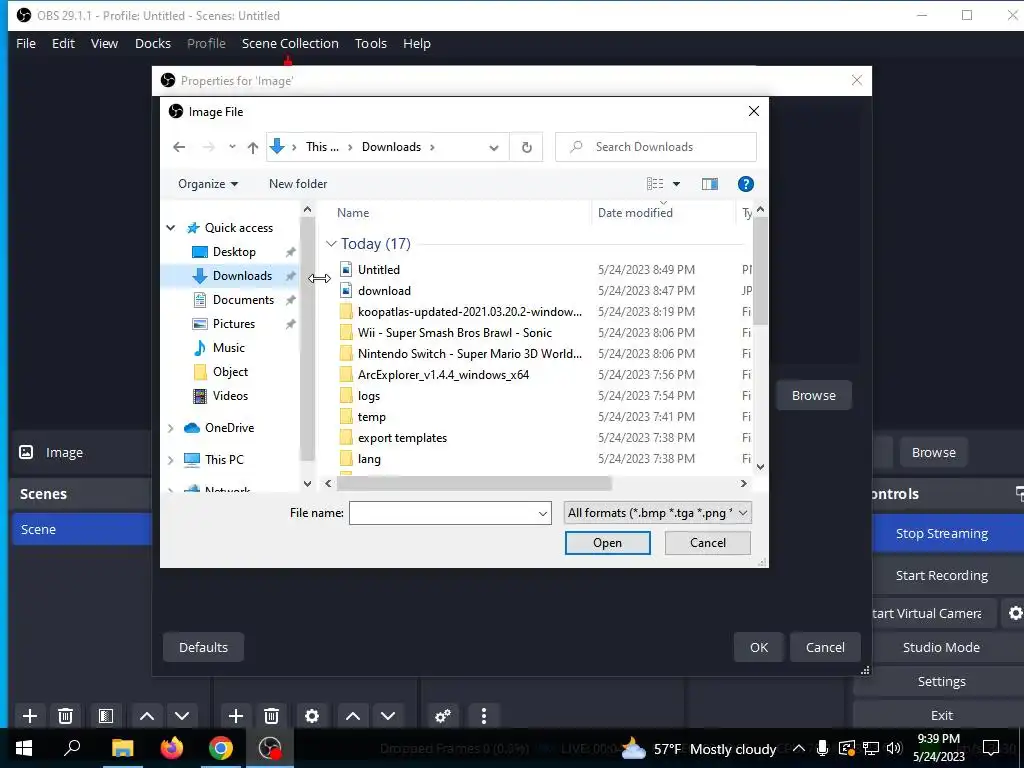This screenshot has height=768, width=1024.
Task: Open audio mixer advanced gears icon
Action: click(443, 716)
